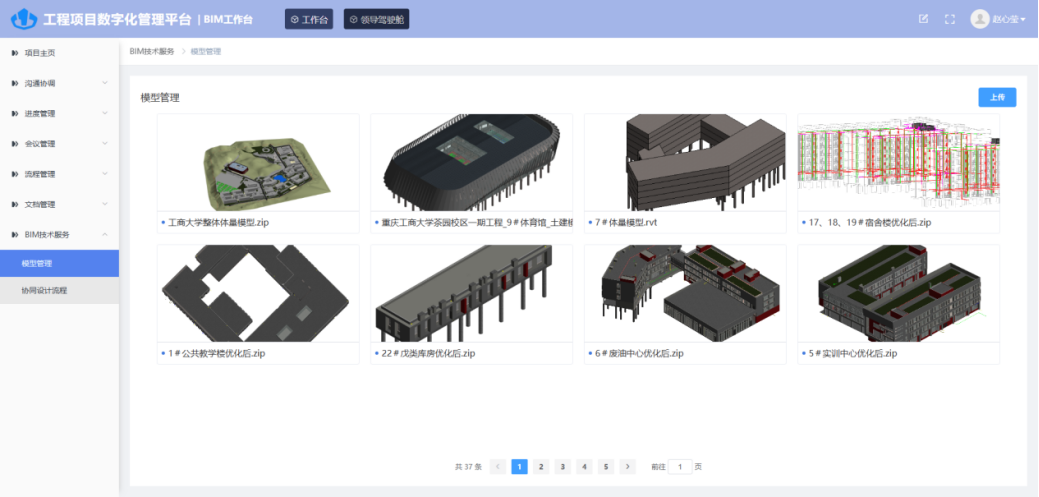Image resolution: width=1039 pixels, height=497 pixels.
Task: Open the 领导驾驶舱 dashboard button
Action: click(376, 19)
